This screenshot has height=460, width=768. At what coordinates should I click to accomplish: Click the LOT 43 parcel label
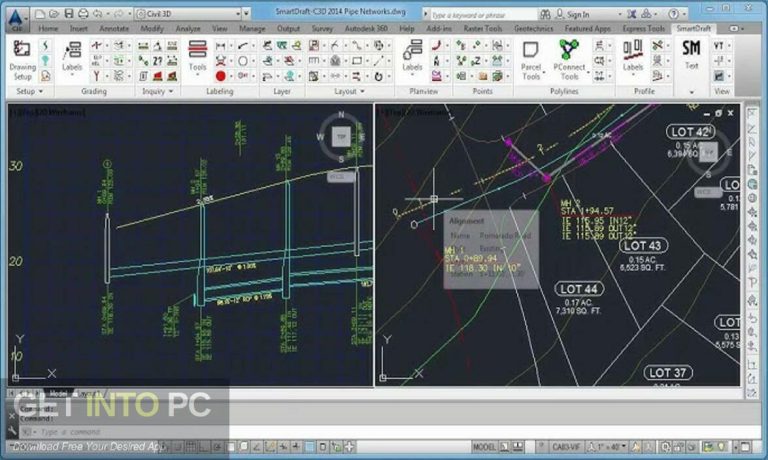click(x=641, y=246)
